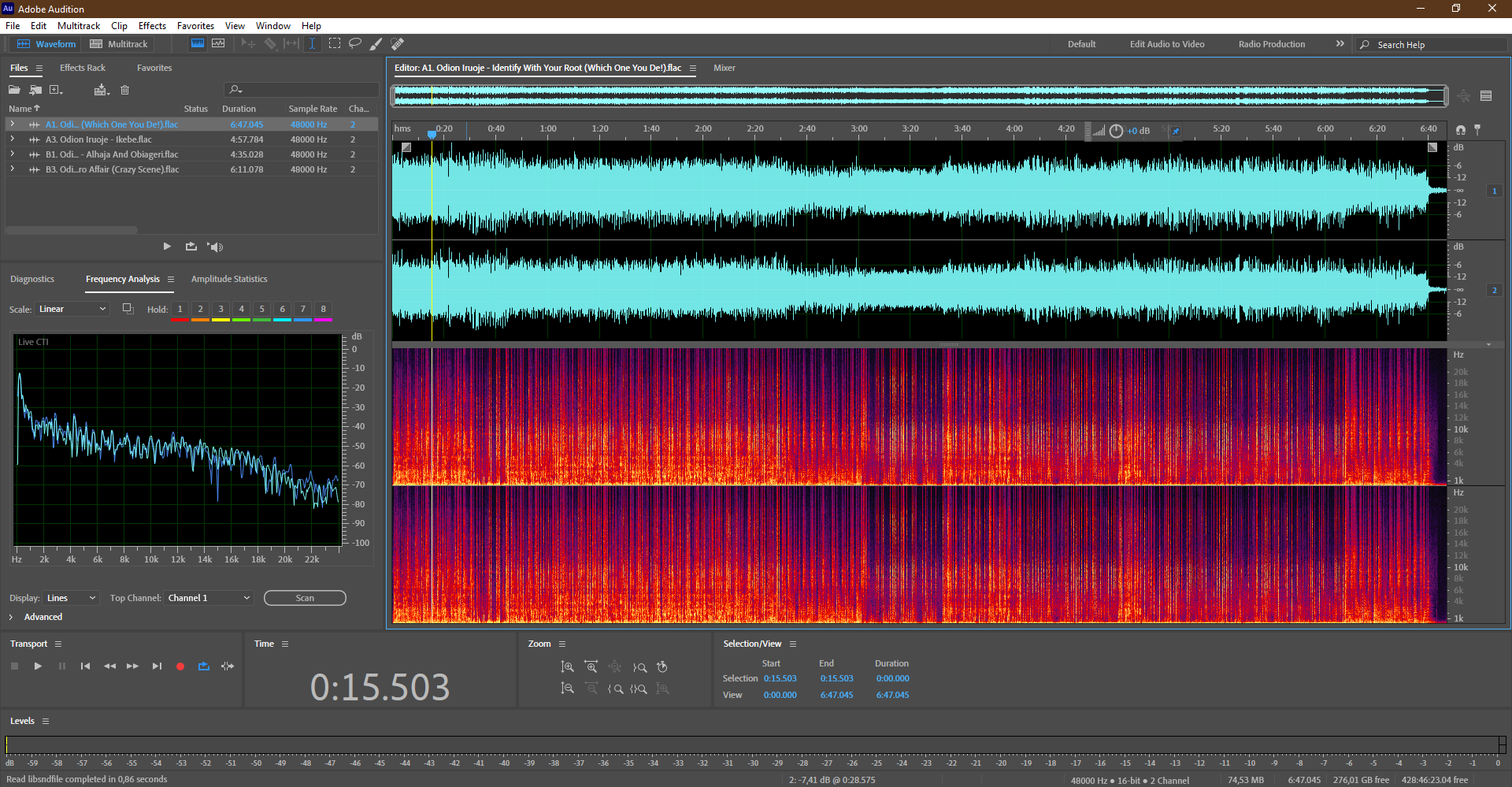
Task: Select the Marquee Selection tool
Action: (335, 44)
